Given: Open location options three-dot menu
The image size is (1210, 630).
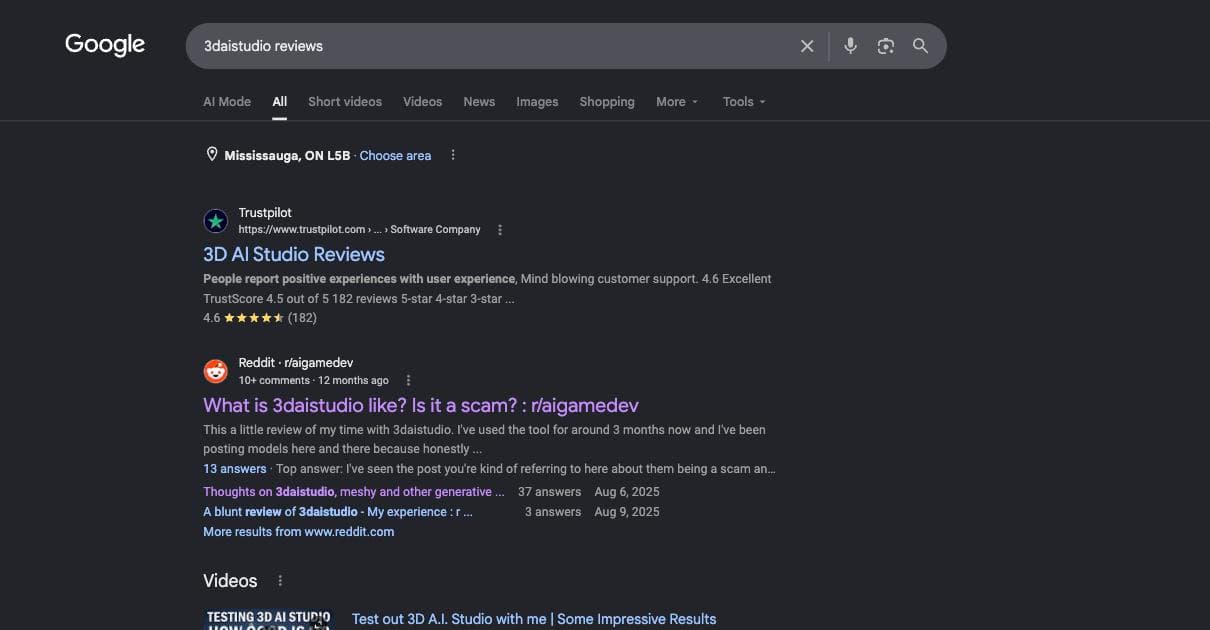Looking at the screenshot, I should 453,155.
